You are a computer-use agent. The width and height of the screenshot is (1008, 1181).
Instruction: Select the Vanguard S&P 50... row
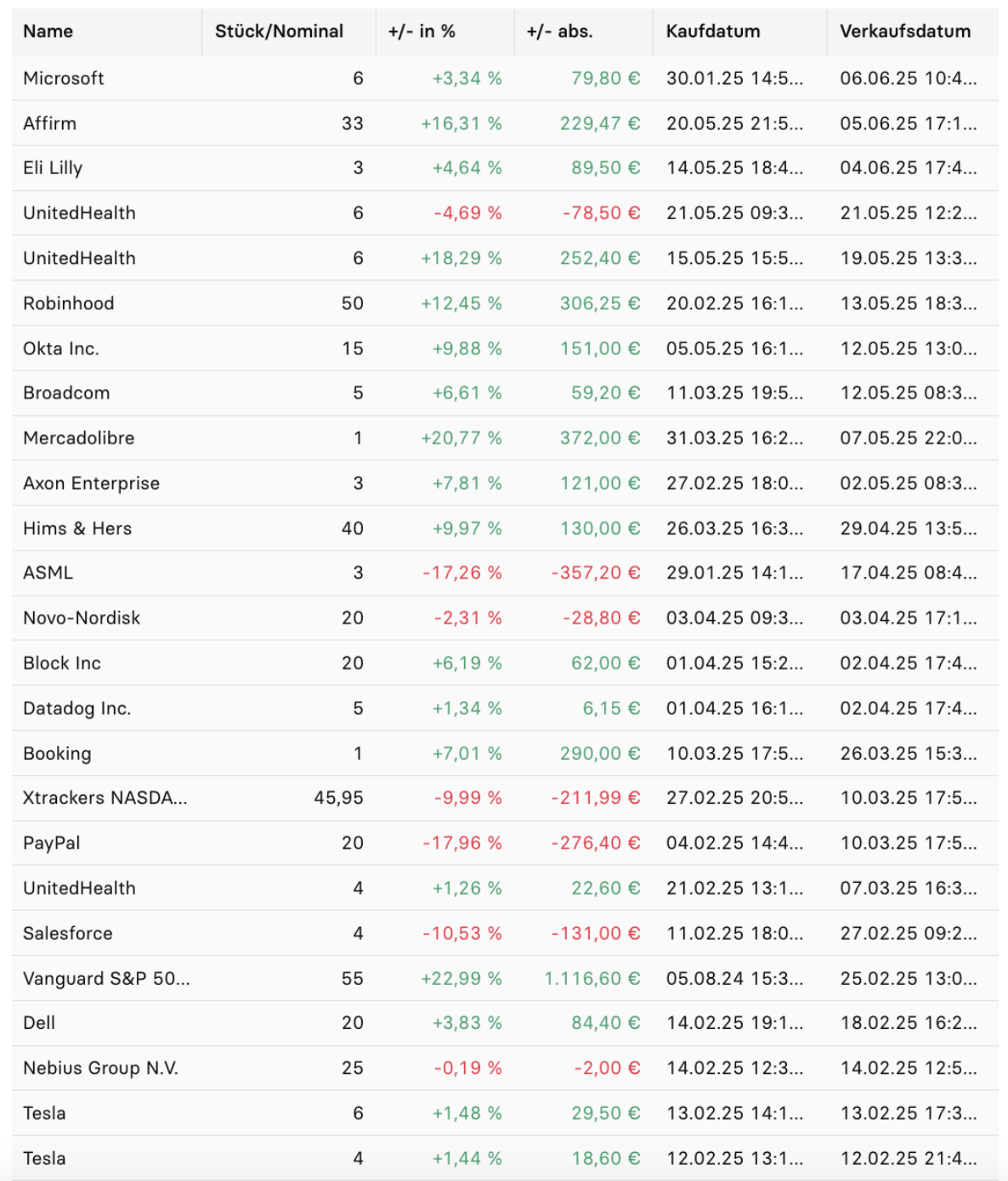click(505, 978)
